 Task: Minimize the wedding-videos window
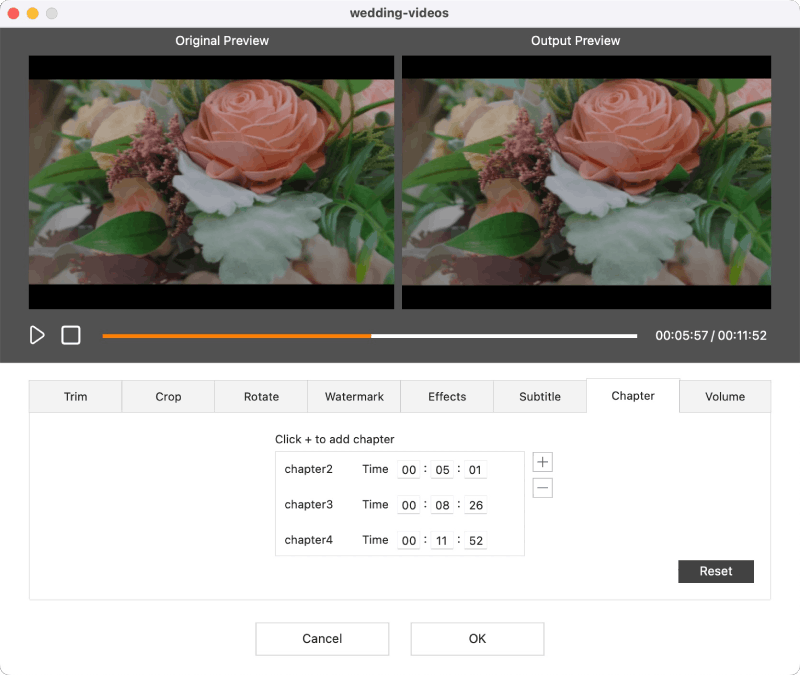click(33, 13)
